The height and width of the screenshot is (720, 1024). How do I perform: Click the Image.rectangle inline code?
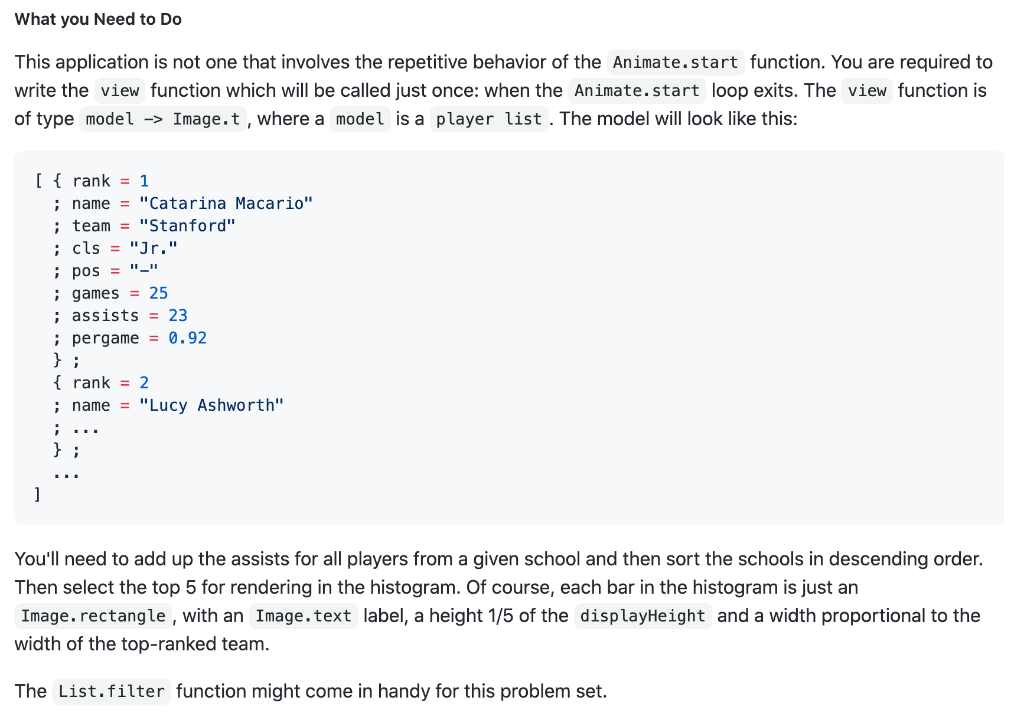[x=93, y=616]
